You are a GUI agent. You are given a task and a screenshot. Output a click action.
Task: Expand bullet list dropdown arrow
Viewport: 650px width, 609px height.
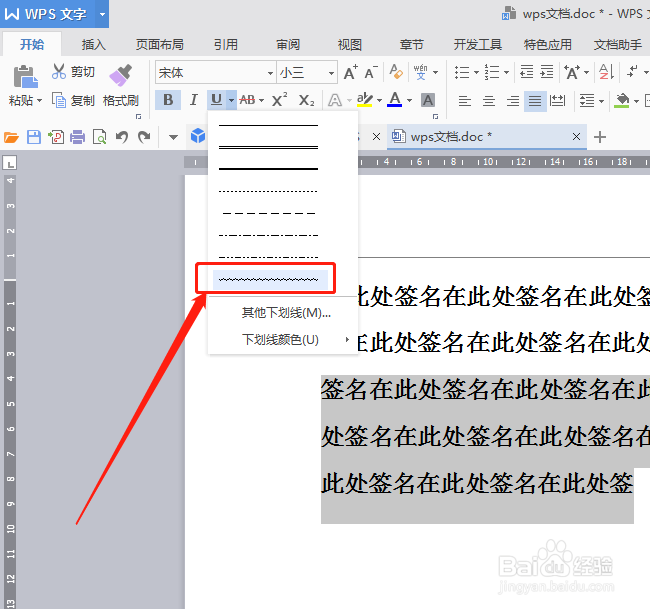tap(476, 73)
